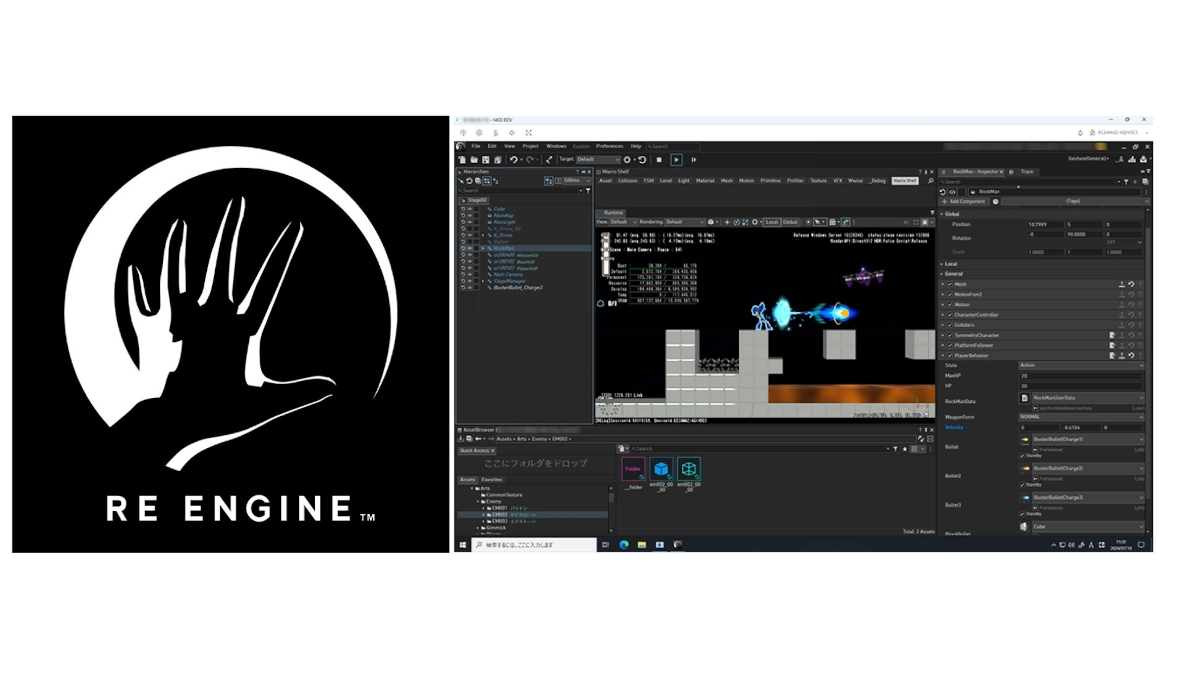Click the Hierarchies search field
The width and height of the screenshot is (1200, 675).
[518, 190]
